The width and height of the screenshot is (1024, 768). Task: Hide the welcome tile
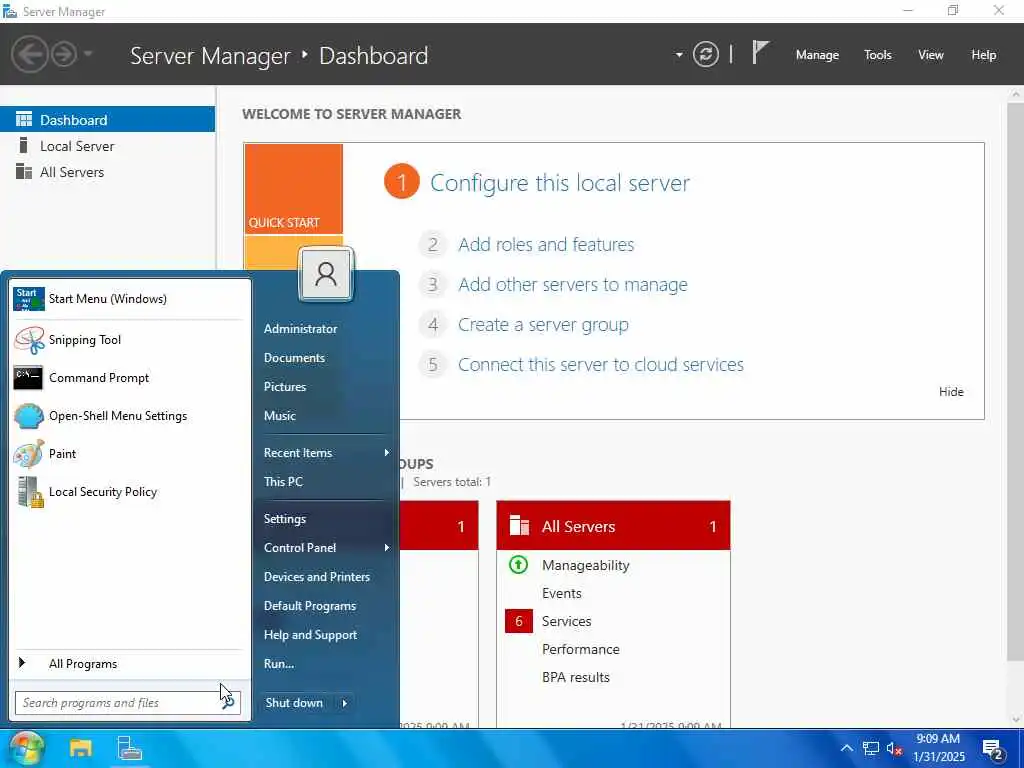[951, 392]
